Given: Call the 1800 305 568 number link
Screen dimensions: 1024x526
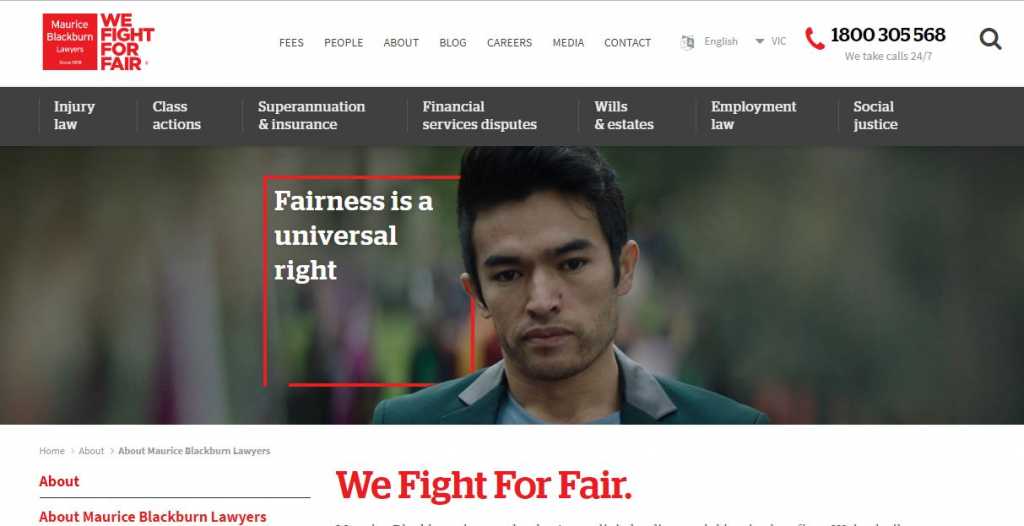Looking at the screenshot, I should point(888,35).
